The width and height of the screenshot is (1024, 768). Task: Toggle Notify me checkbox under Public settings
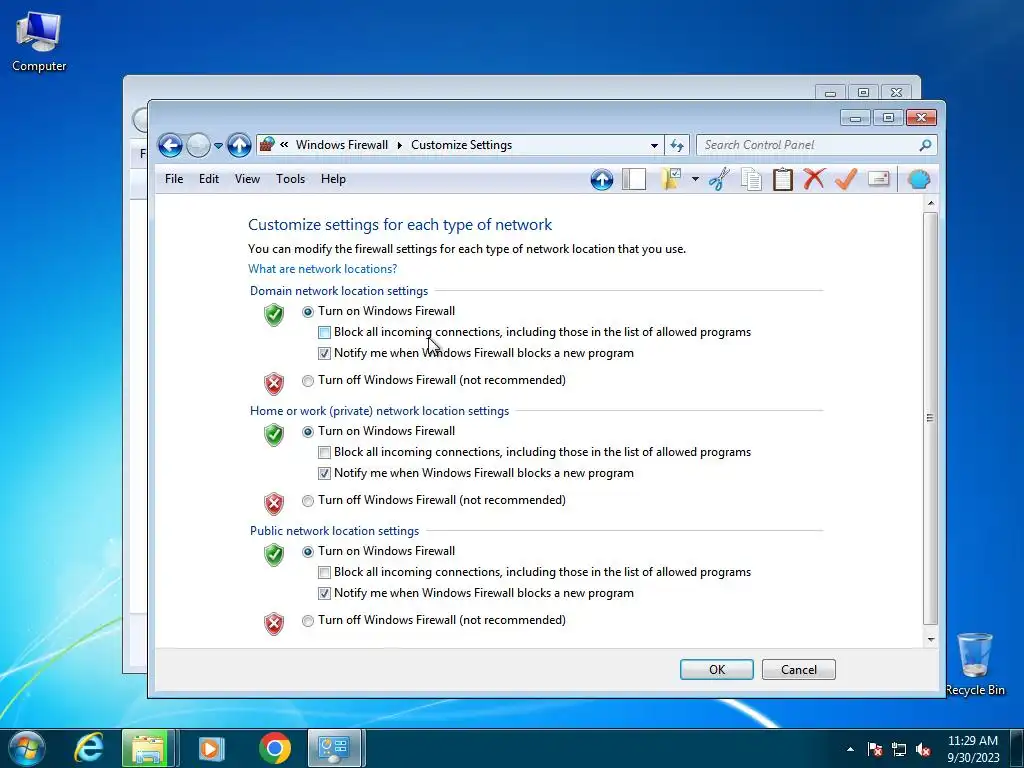coord(324,594)
